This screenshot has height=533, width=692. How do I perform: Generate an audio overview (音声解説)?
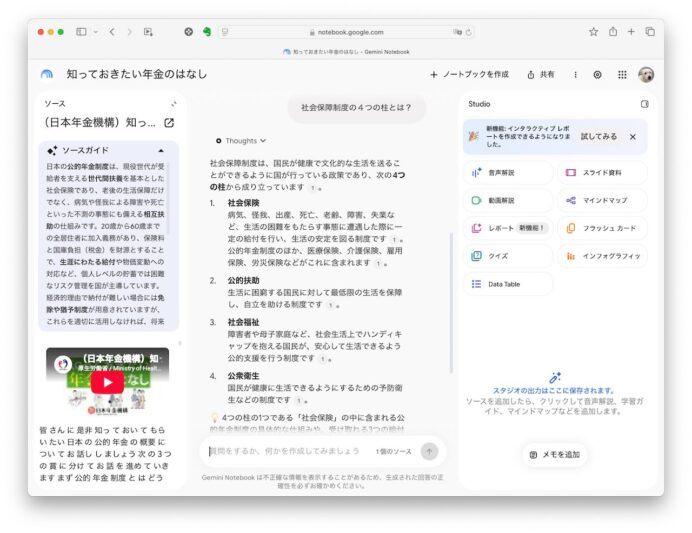(x=508, y=173)
